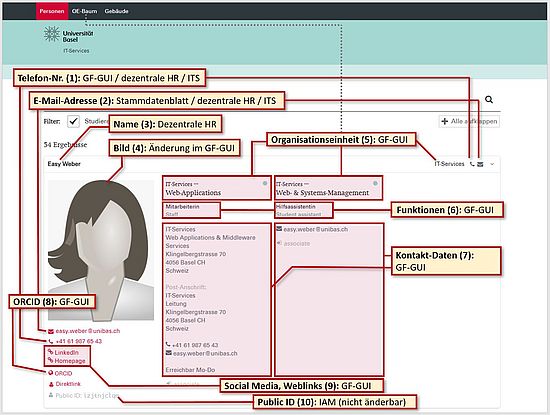Click the phone icon beside IT-Services

pyautogui.click(x=472, y=164)
